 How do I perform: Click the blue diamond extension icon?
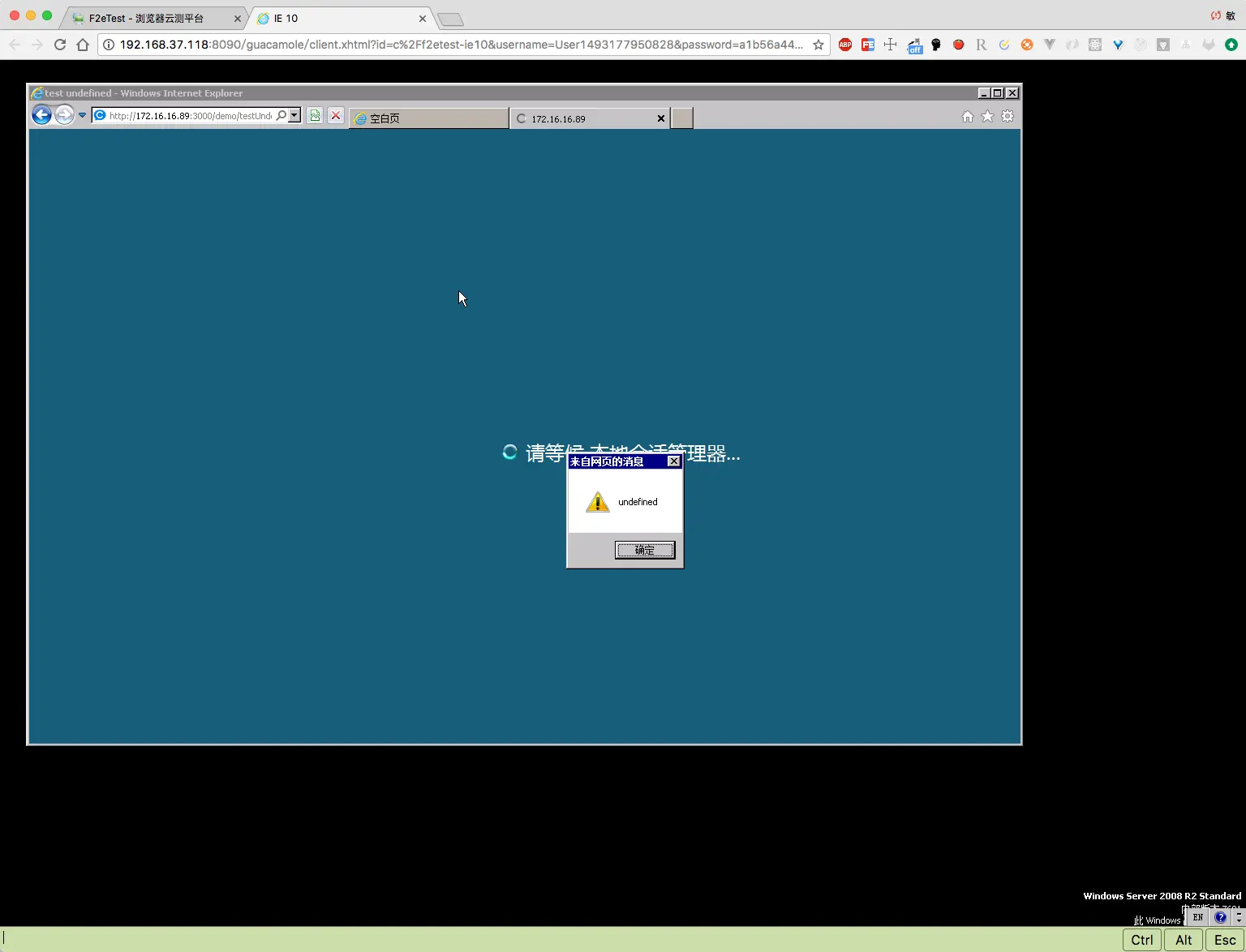(x=1118, y=45)
